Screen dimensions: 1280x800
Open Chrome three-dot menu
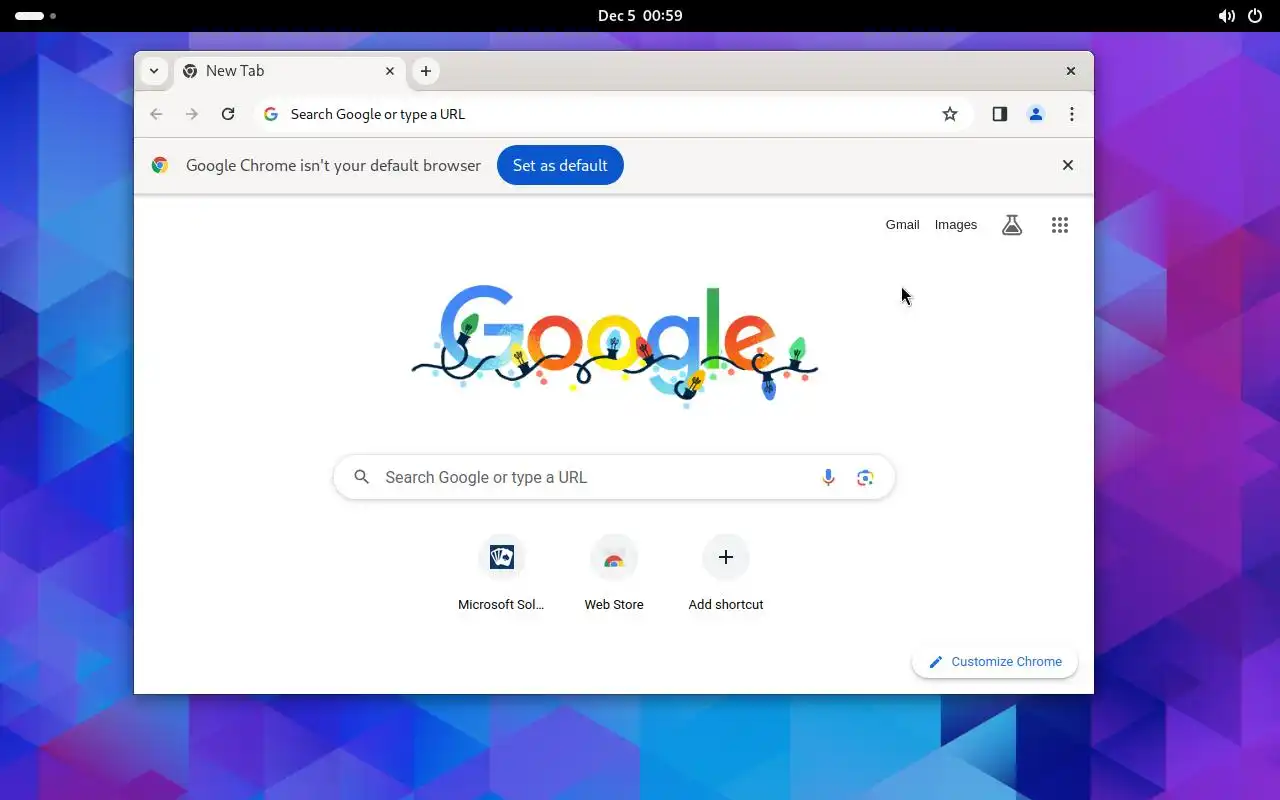[x=1072, y=114]
